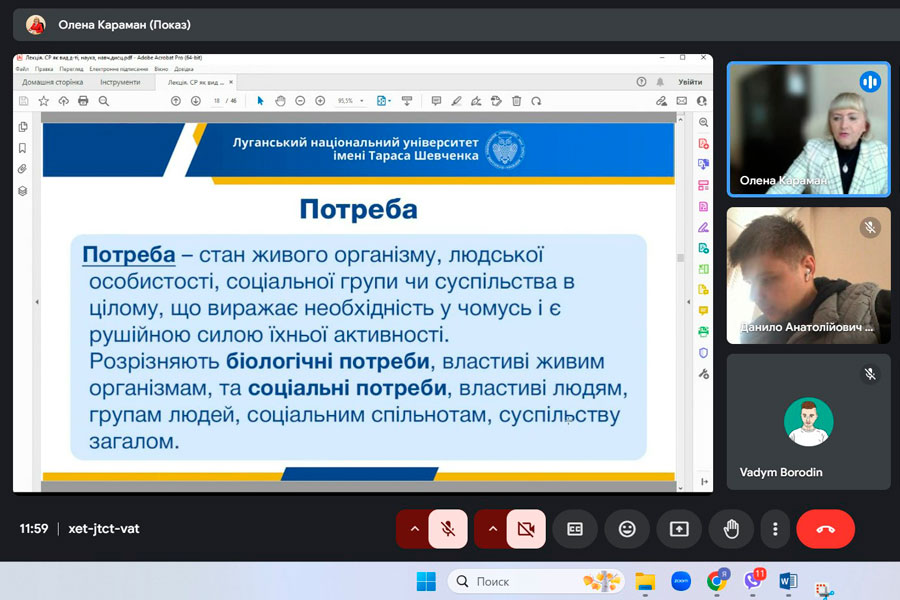Open layers panel icon
Image resolution: width=900 pixels, height=600 pixels.
(23, 191)
